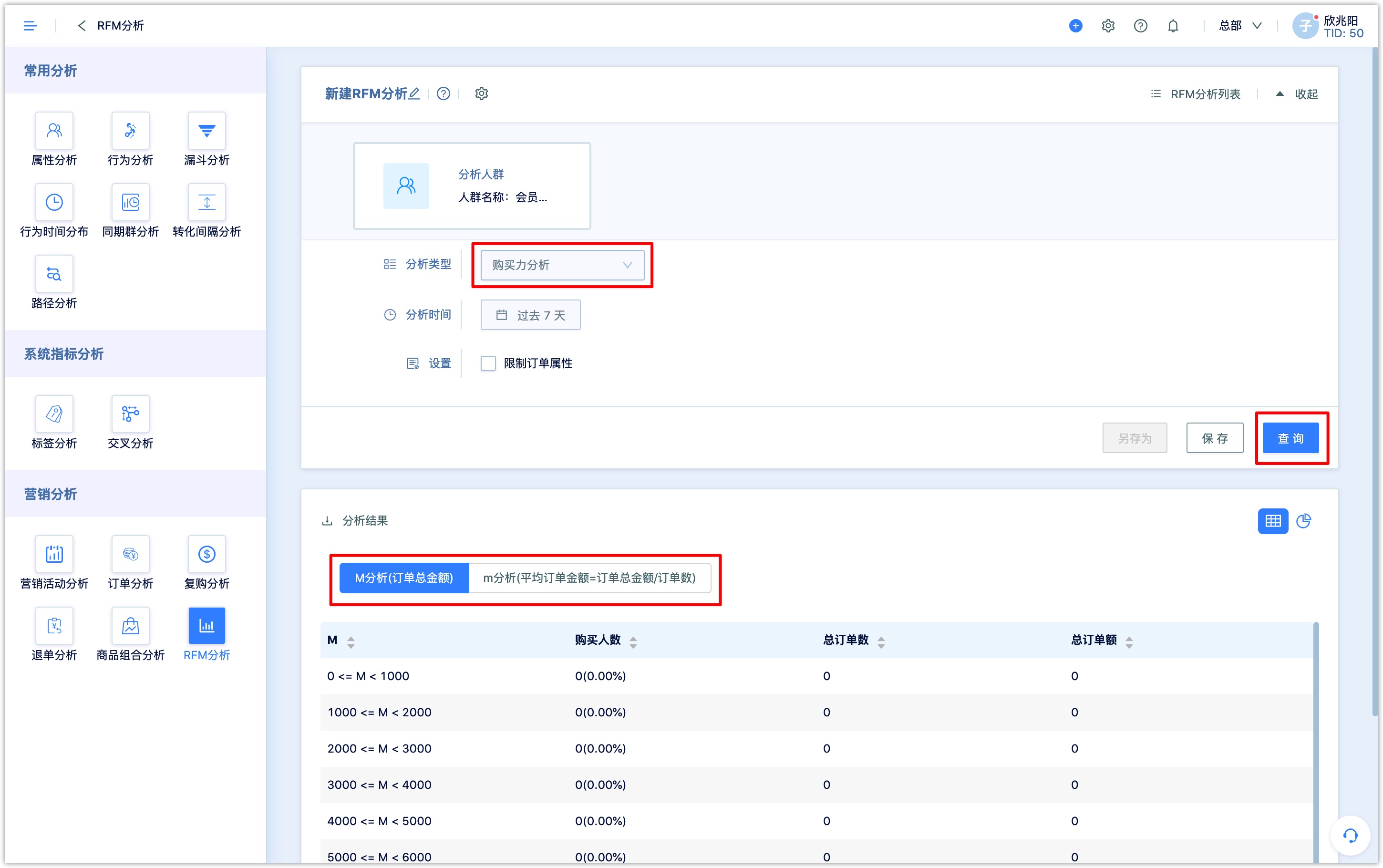Download analysis results icon
1383x868 pixels.
pos(327,521)
